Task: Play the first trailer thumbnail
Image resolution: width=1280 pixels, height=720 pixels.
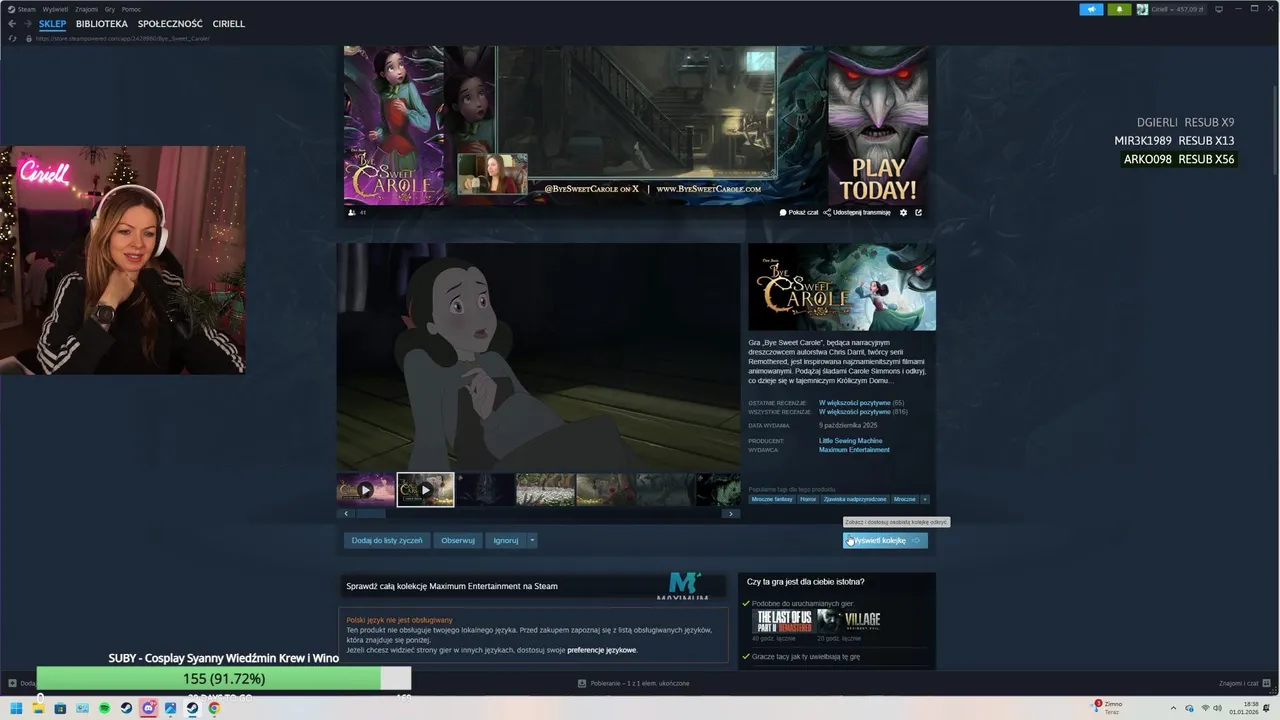Action: (365, 490)
